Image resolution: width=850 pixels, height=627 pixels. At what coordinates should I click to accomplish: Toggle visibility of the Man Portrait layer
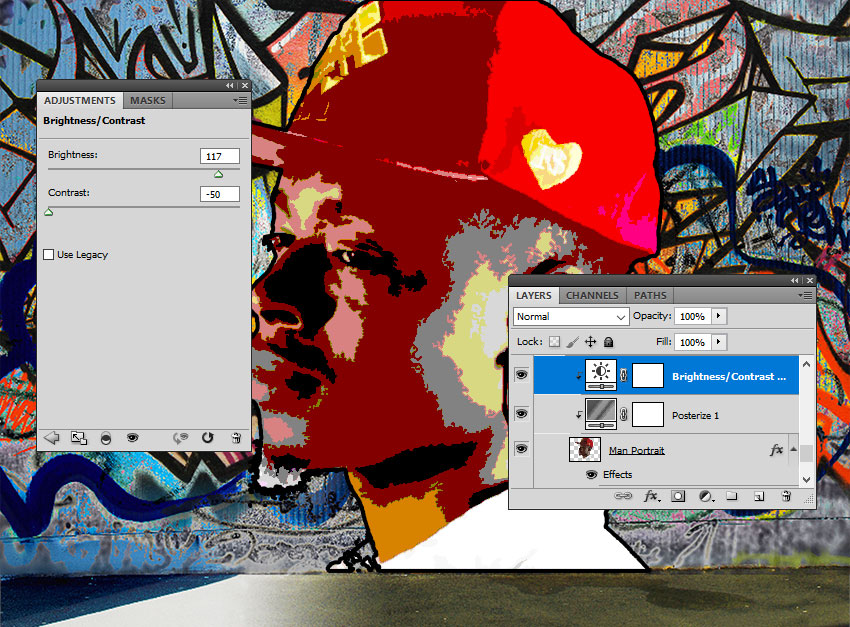pyautogui.click(x=520, y=449)
